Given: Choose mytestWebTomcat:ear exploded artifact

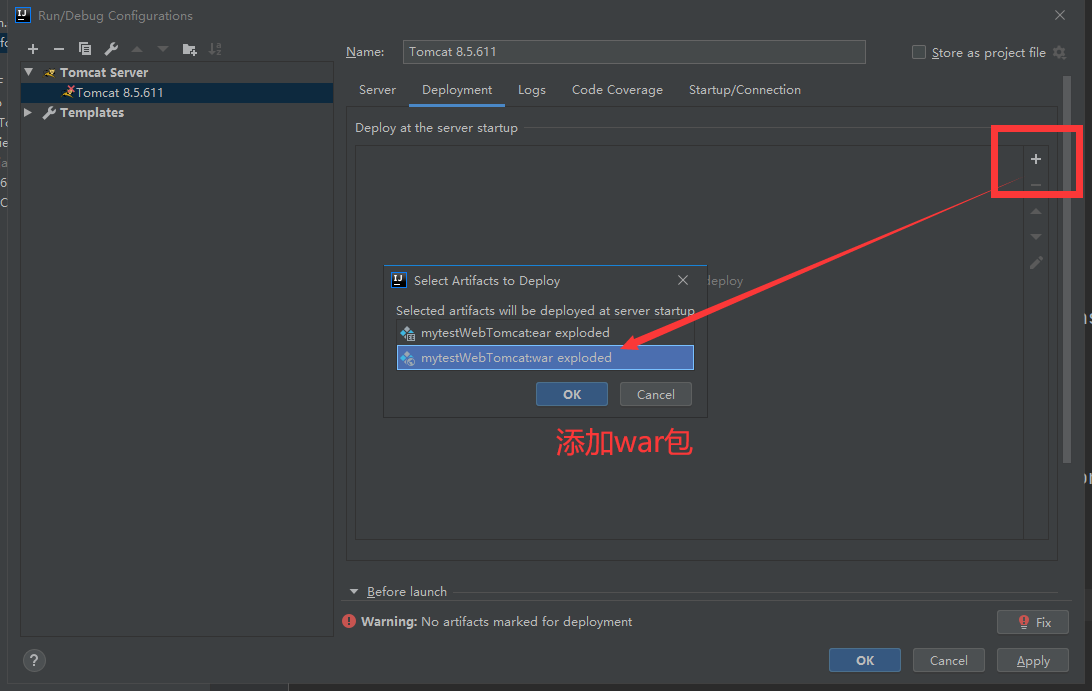Looking at the screenshot, I should pyautogui.click(x=545, y=333).
